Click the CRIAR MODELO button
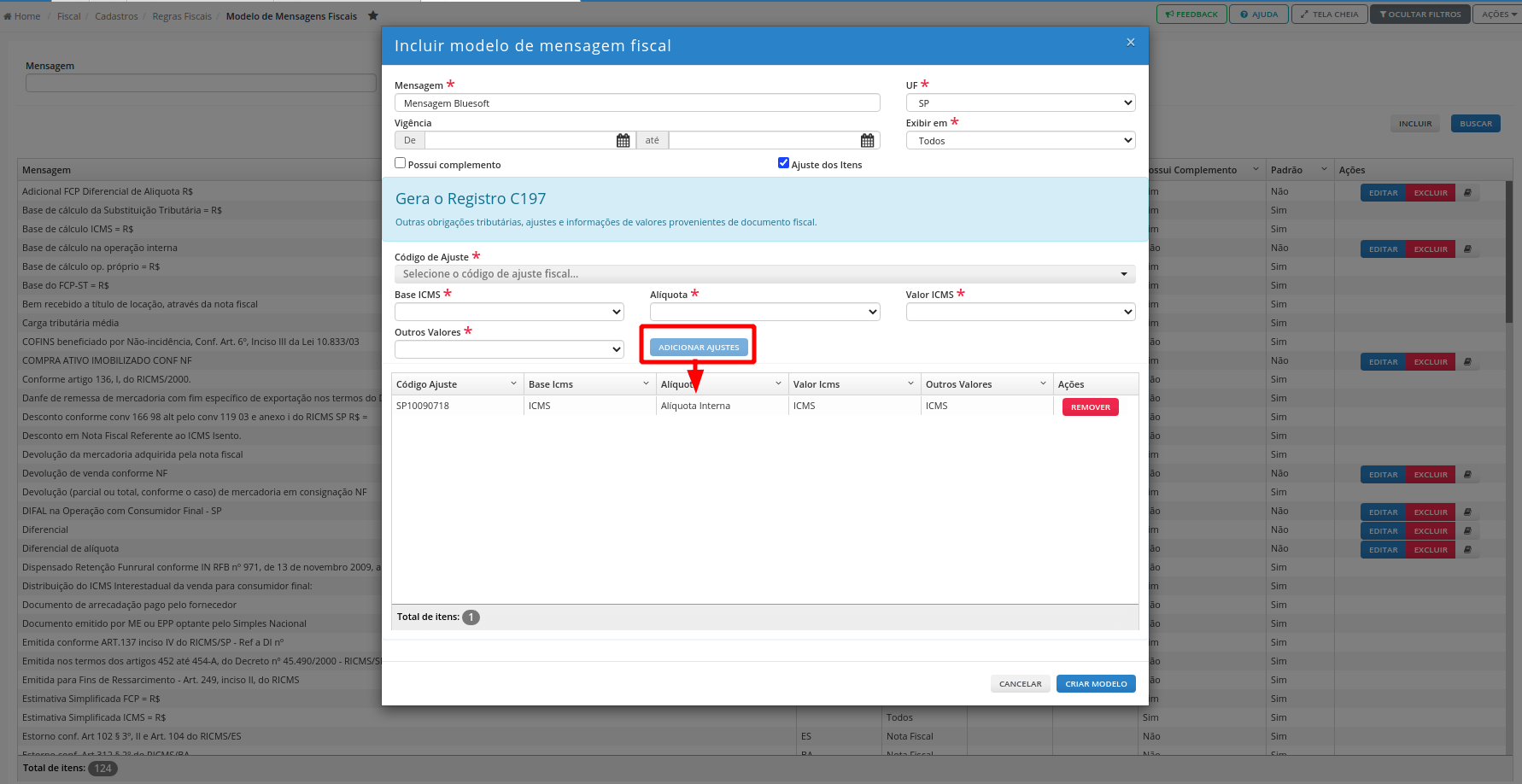 coord(1096,684)
